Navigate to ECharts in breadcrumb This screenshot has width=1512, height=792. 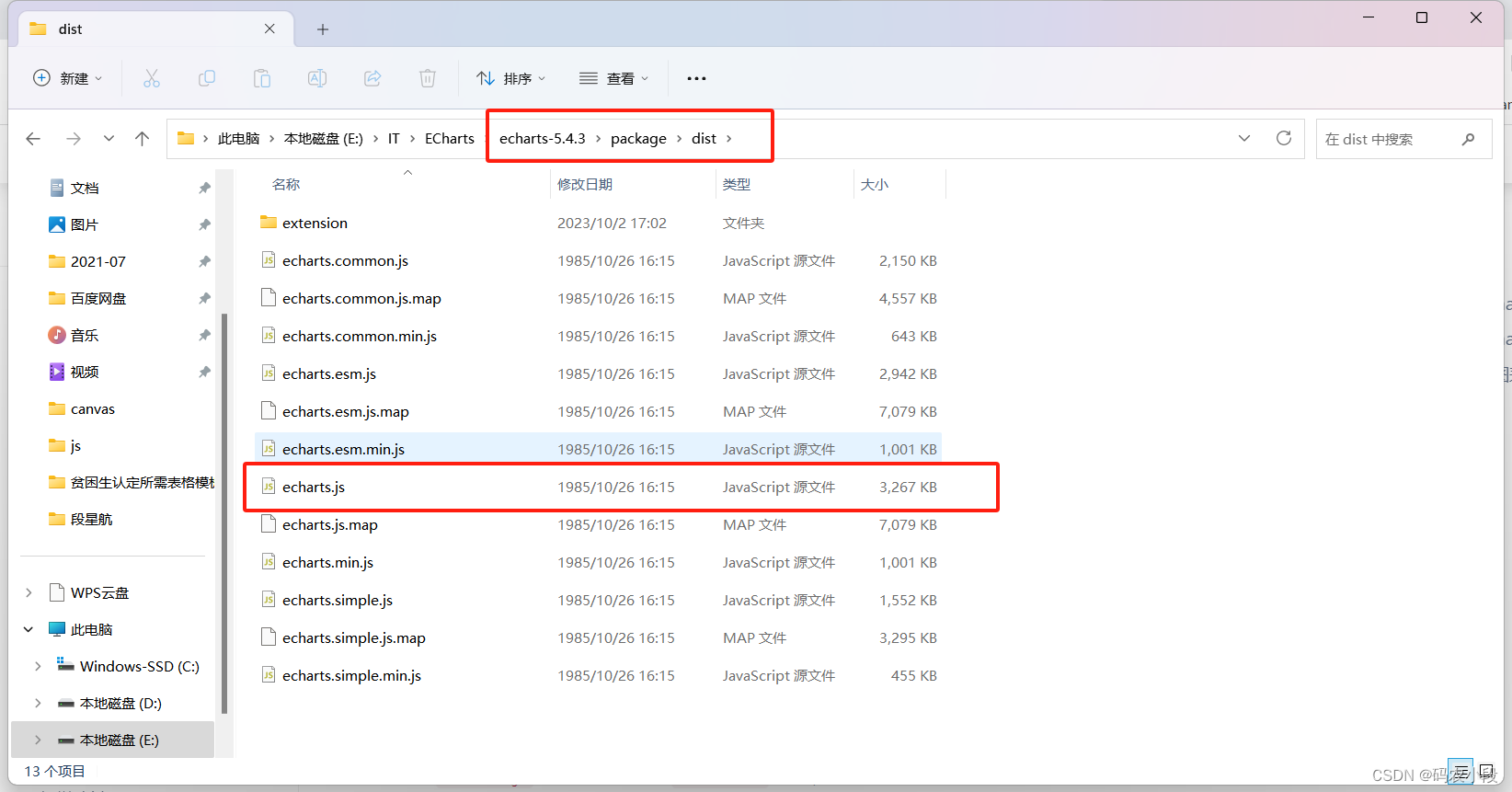coord(450,139)
